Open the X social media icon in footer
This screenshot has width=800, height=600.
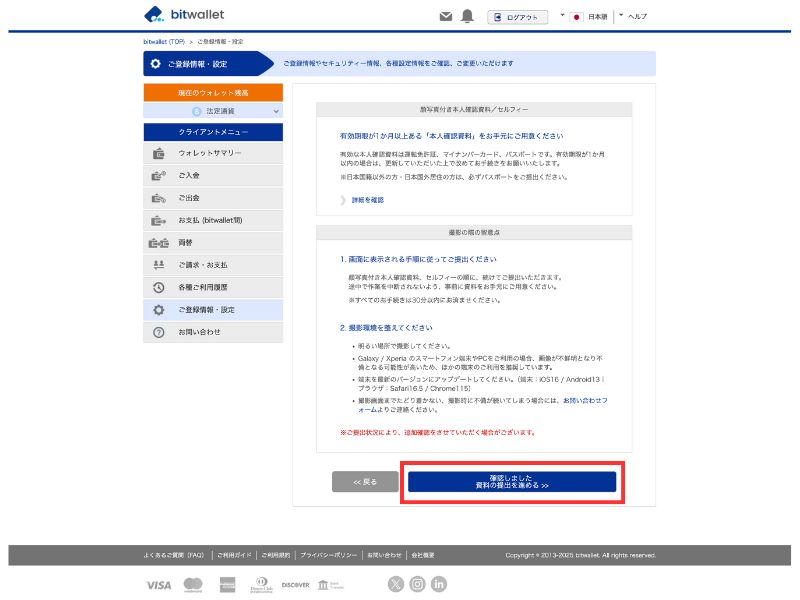[x=397, y=584]
